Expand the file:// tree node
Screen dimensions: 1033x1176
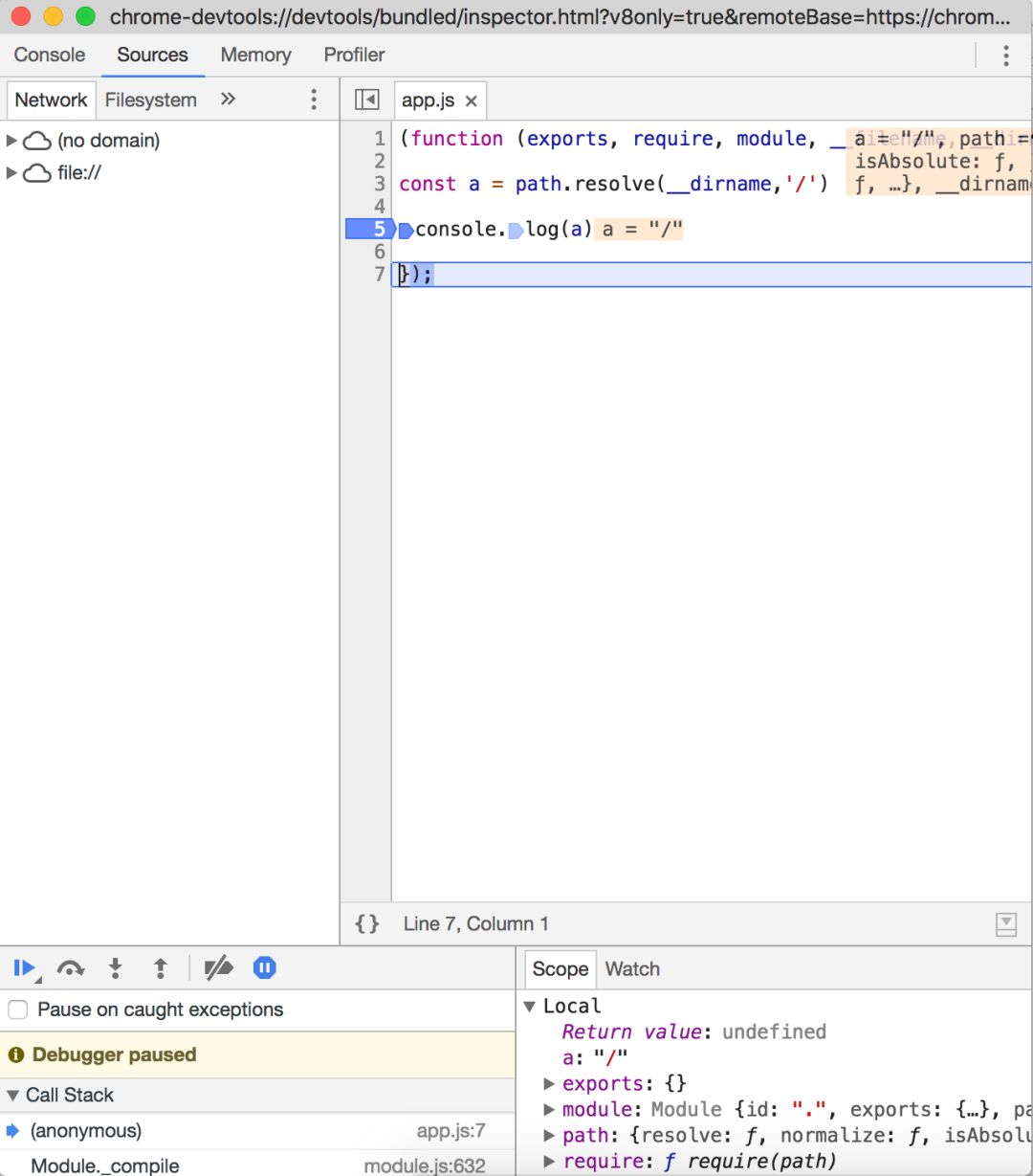[11, 173]
